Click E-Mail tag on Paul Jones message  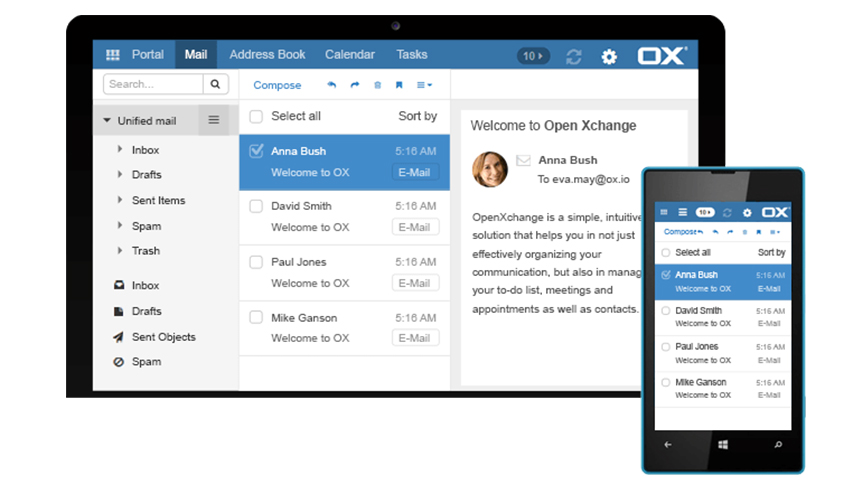click(415, 283)
